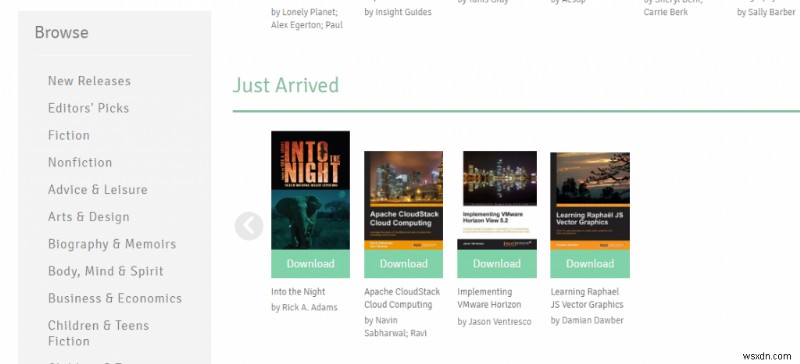Download Implementing VMware Horizon book
Image resolution: width=800 pixels, height=364 pixels.
pos(496,264)
